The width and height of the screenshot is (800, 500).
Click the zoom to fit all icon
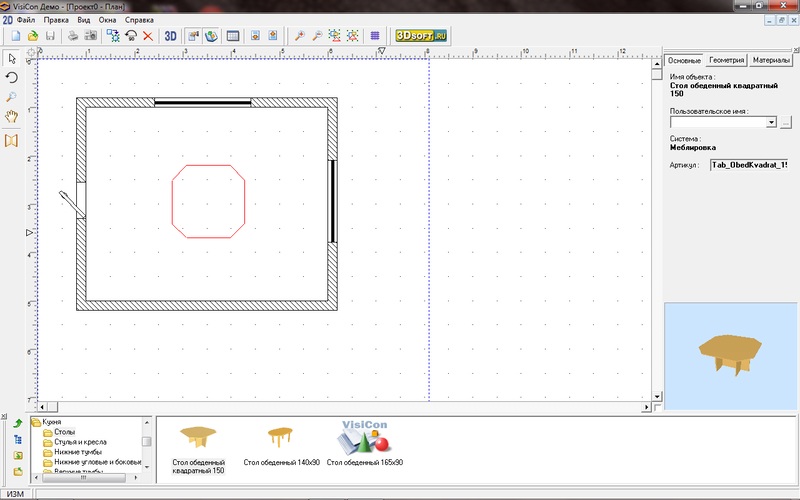click(335, 36)
